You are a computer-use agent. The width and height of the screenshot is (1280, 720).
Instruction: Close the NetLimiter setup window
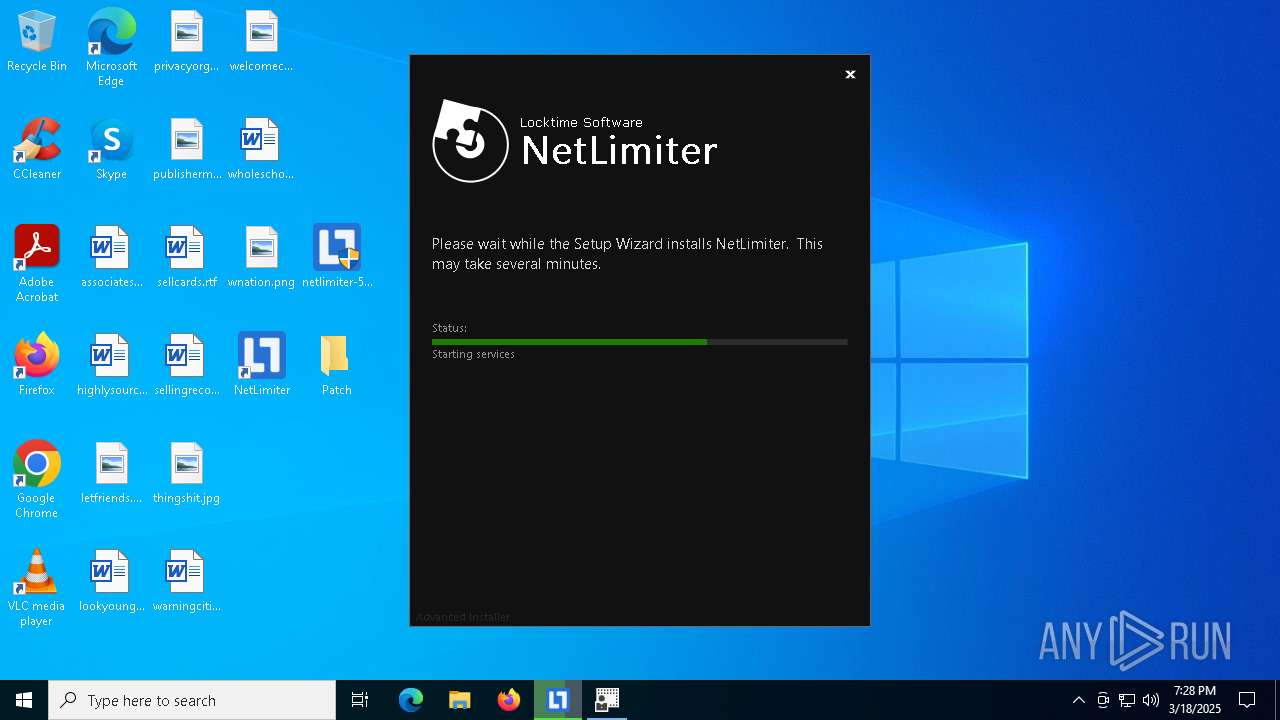click(x=850, y=74)
